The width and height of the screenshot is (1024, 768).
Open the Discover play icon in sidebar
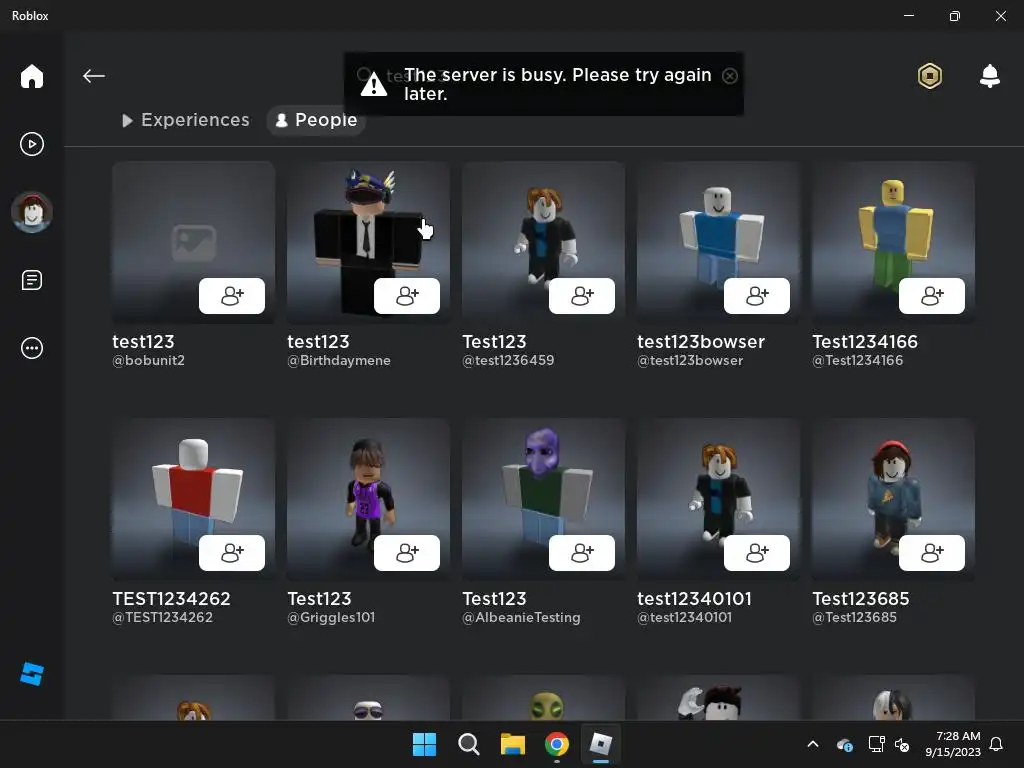pos(31,144)
